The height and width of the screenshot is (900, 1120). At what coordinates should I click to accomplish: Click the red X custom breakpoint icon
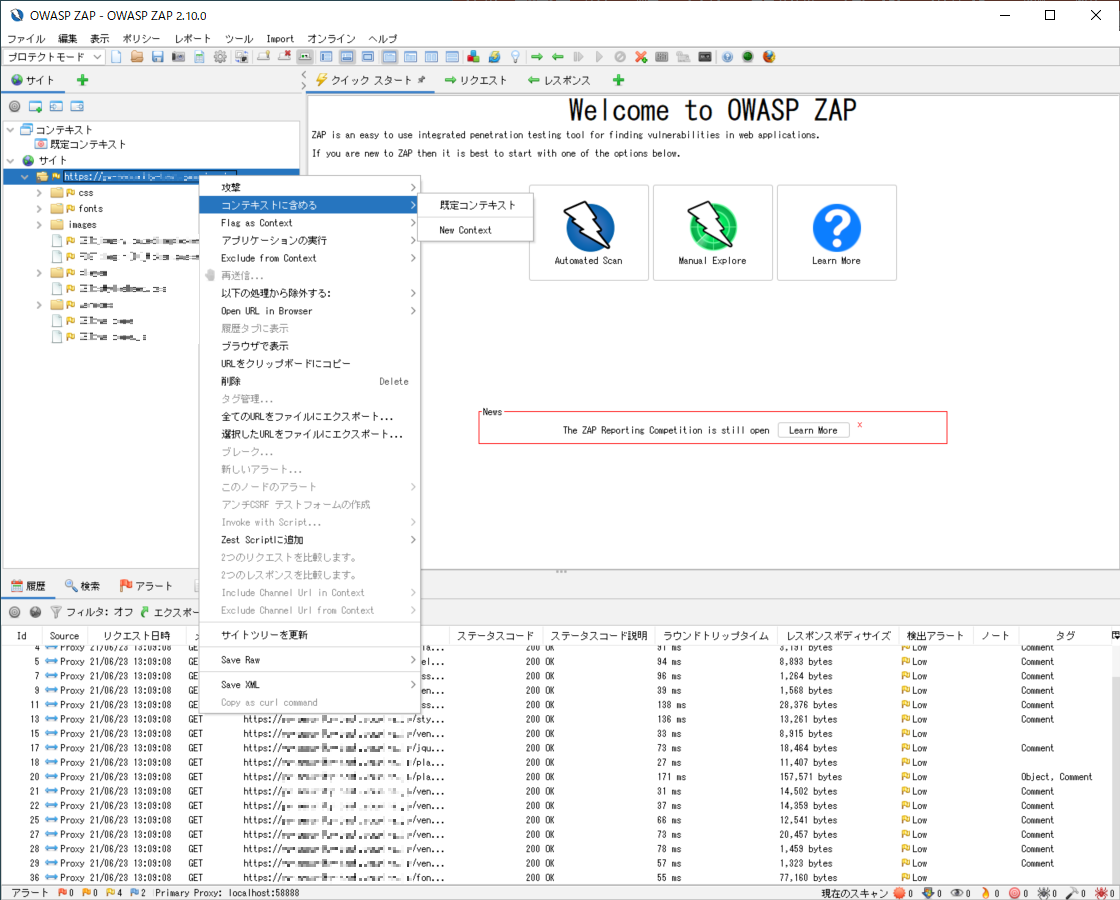641,56
